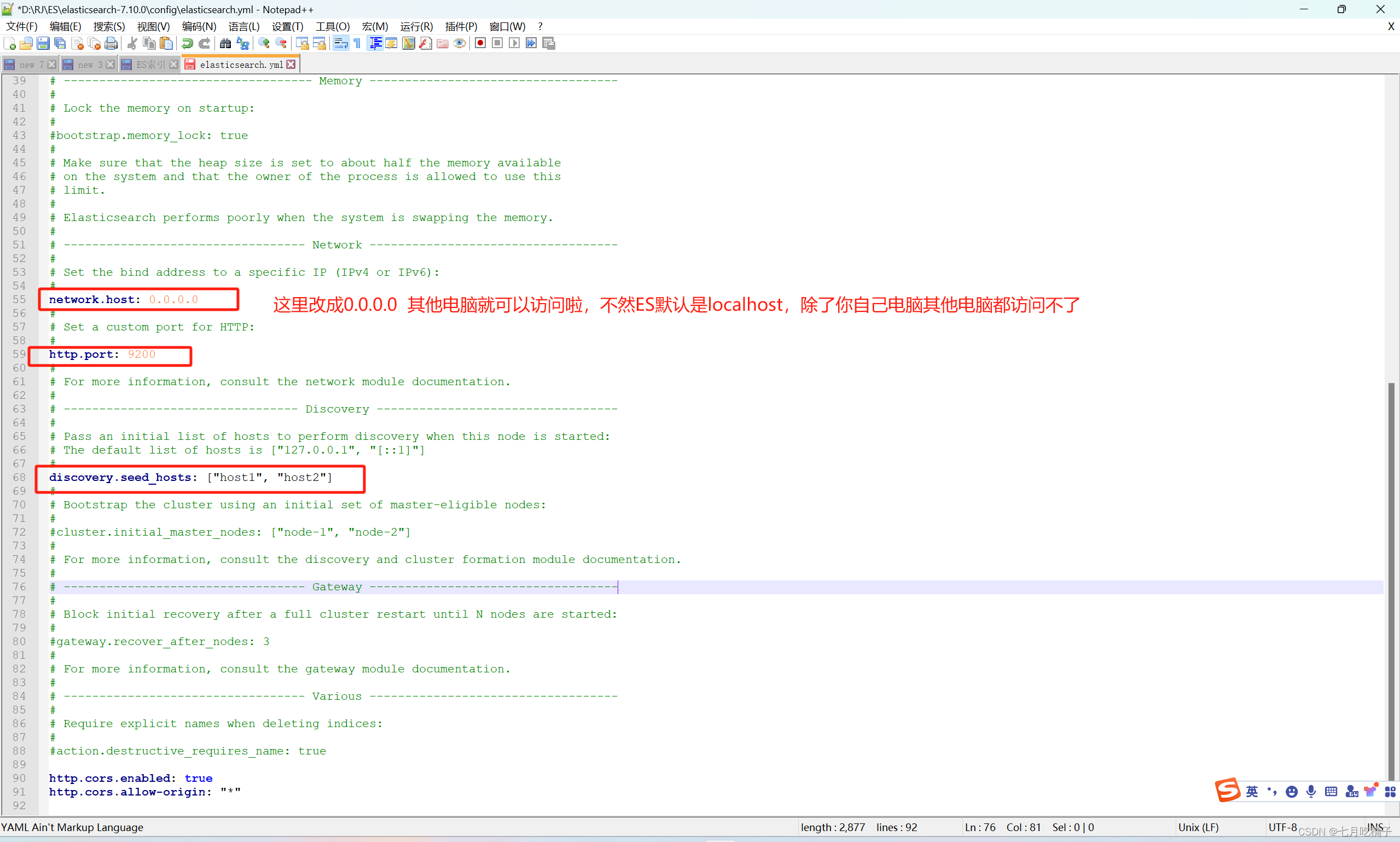Viewport: 1400px width, 842px height.
Task: Click the Sogou input method S icon
Action: pos(1227,791)
